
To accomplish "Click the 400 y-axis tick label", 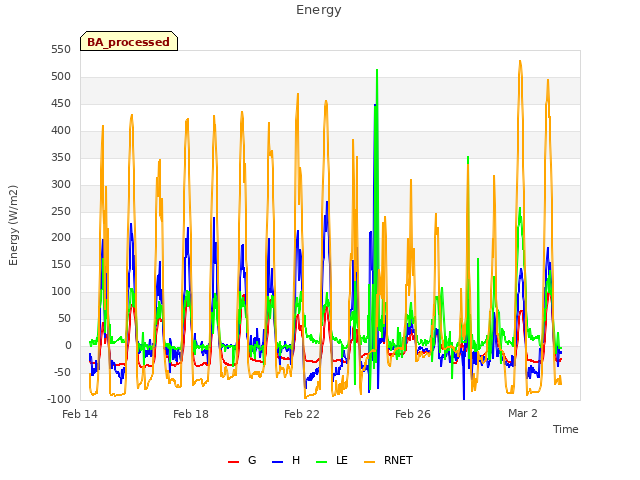I will (61, 131).
